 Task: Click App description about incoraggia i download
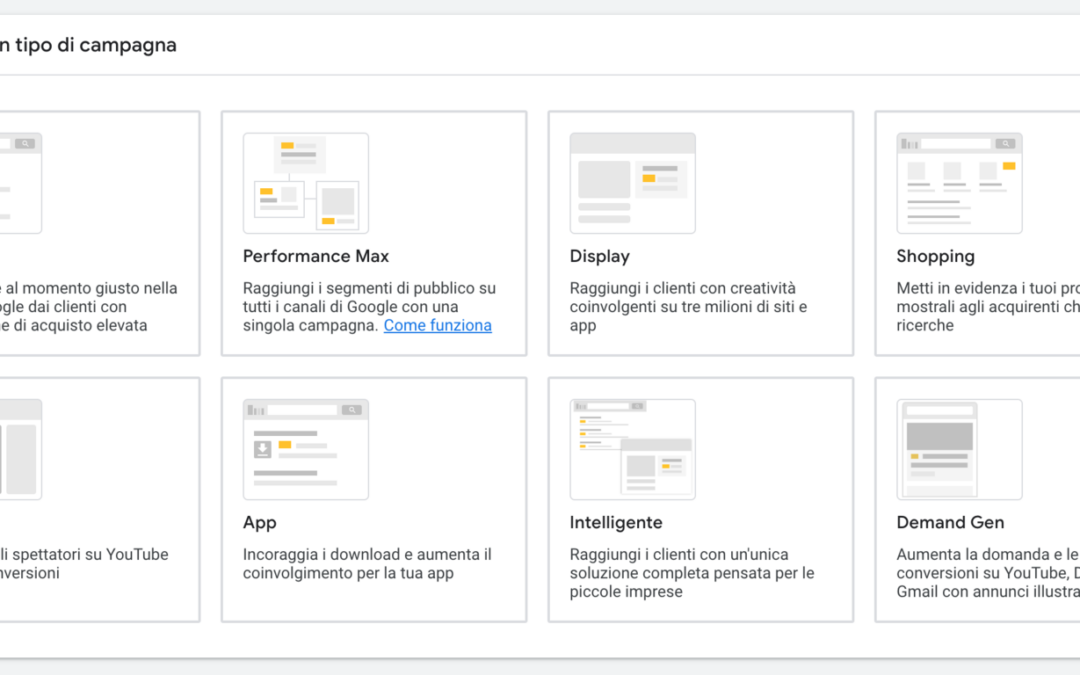point(367,563)
